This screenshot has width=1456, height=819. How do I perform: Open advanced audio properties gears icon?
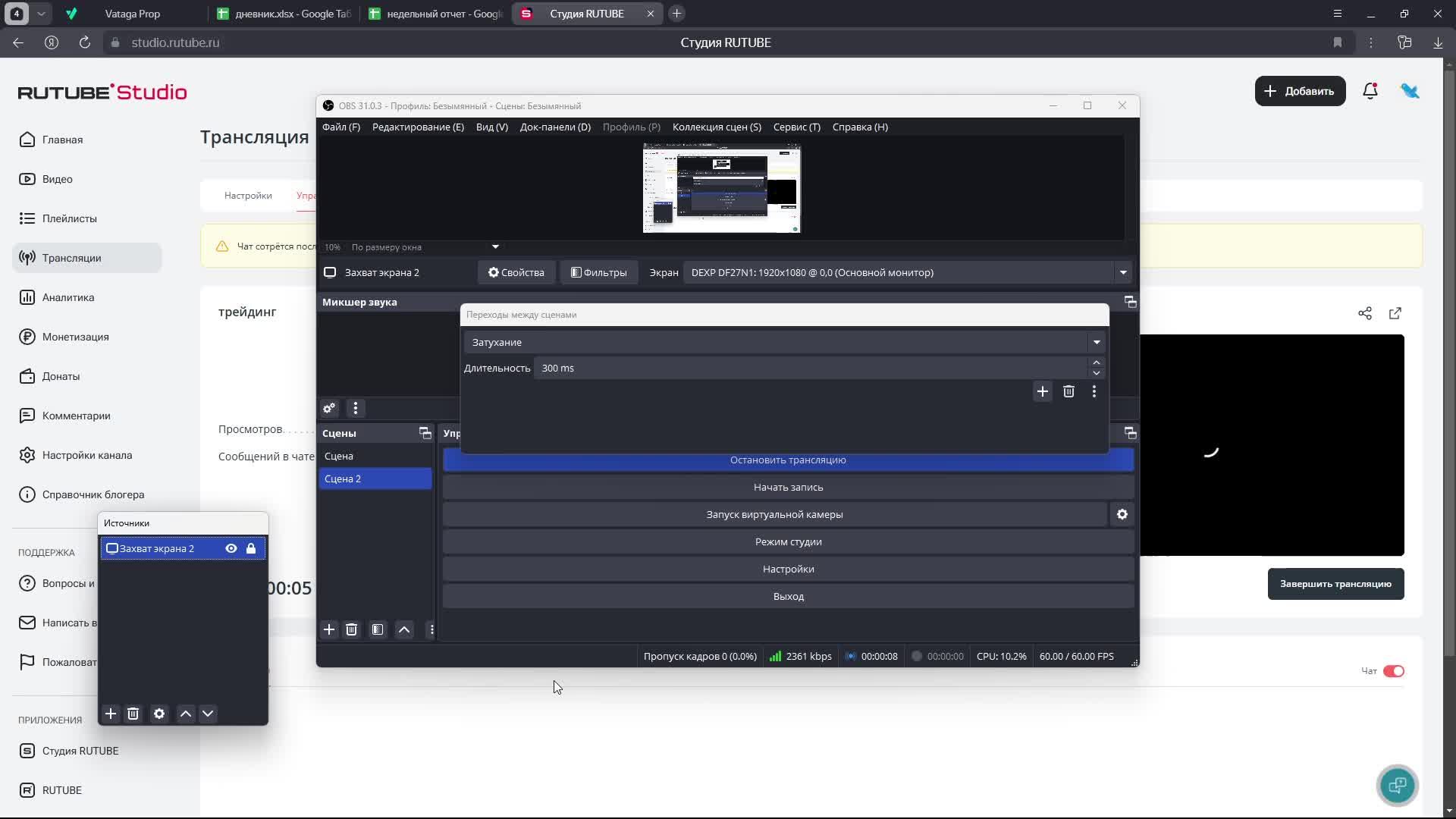[329, 408]
